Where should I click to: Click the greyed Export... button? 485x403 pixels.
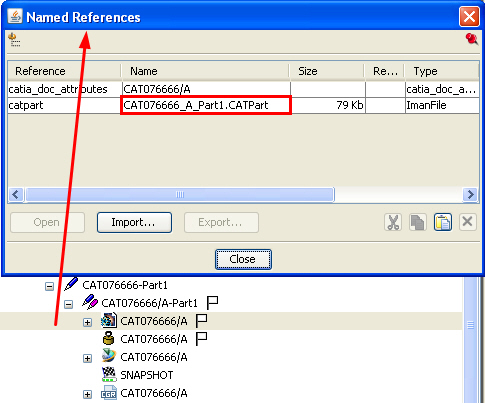click(x=221, y=222)
